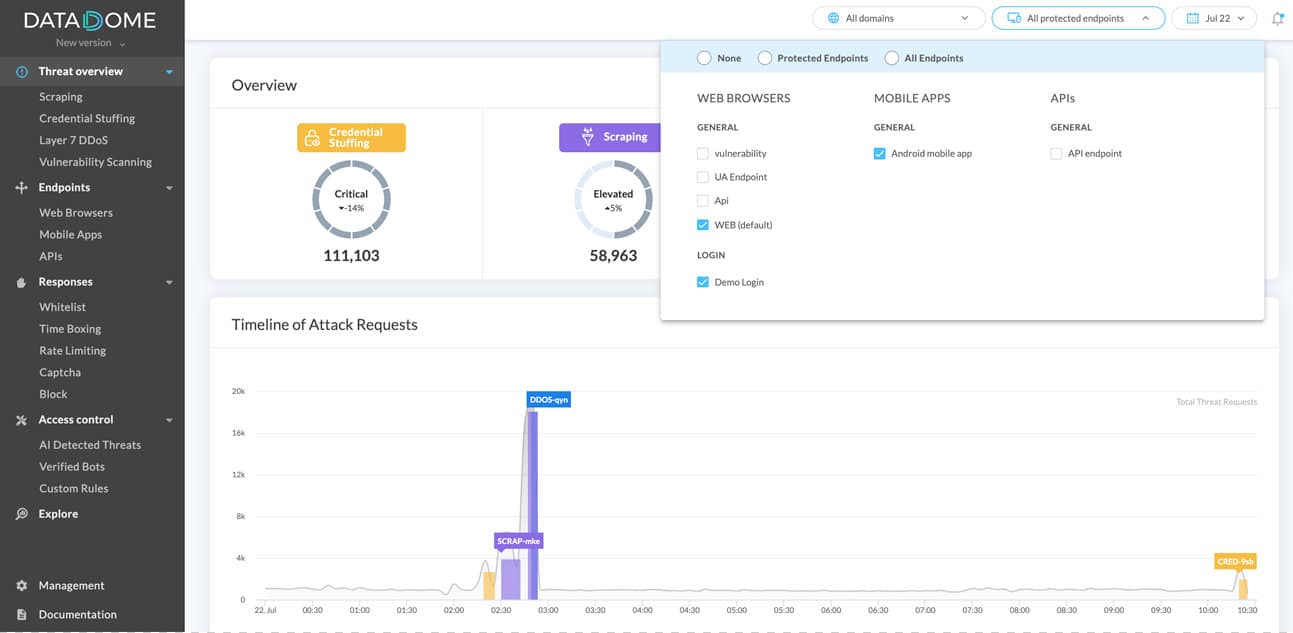
Task: Click the SCRAP-mke marker on timeline
Action: coord(518,541)
